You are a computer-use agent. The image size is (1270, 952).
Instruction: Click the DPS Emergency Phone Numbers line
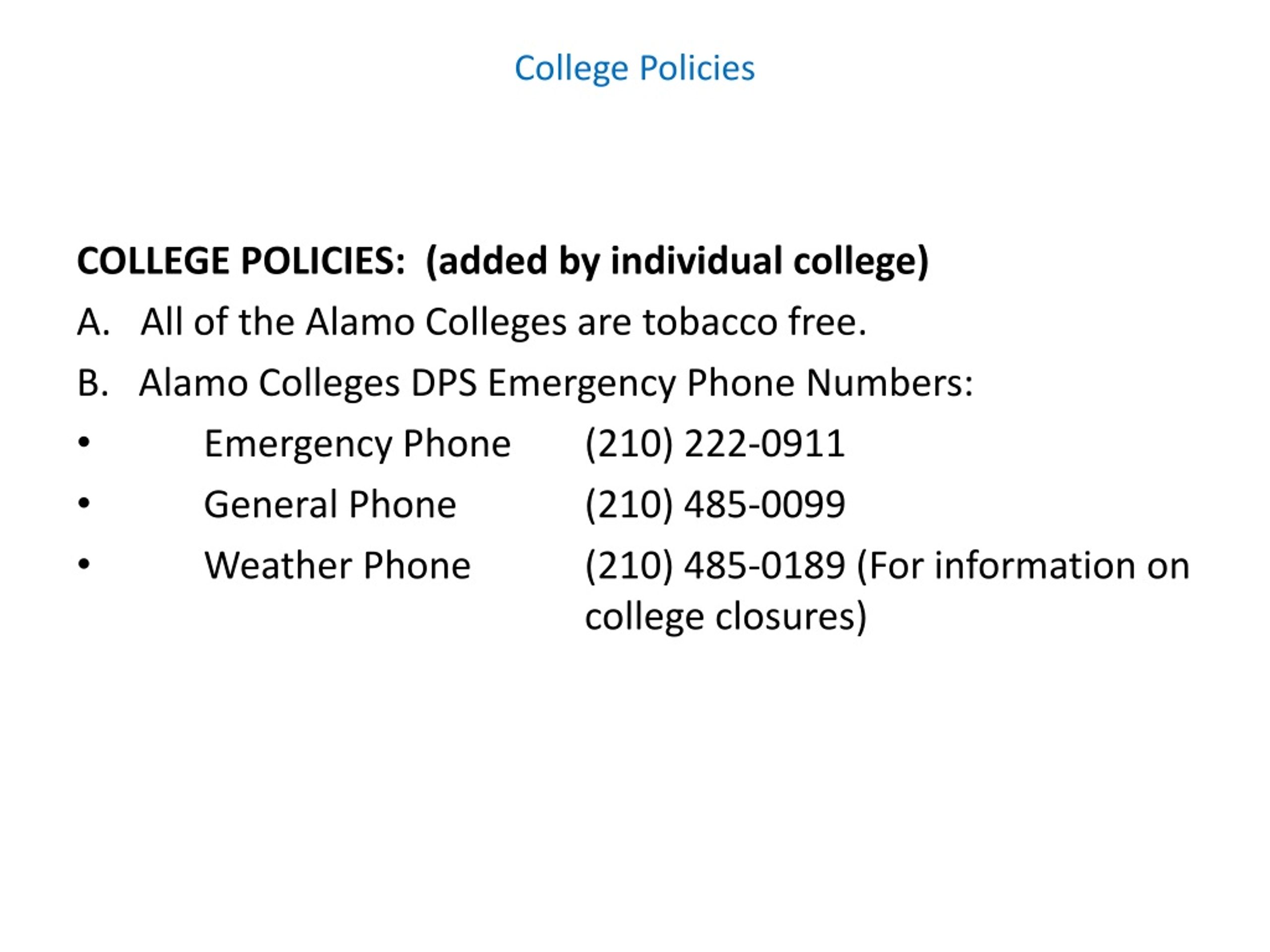525,383
